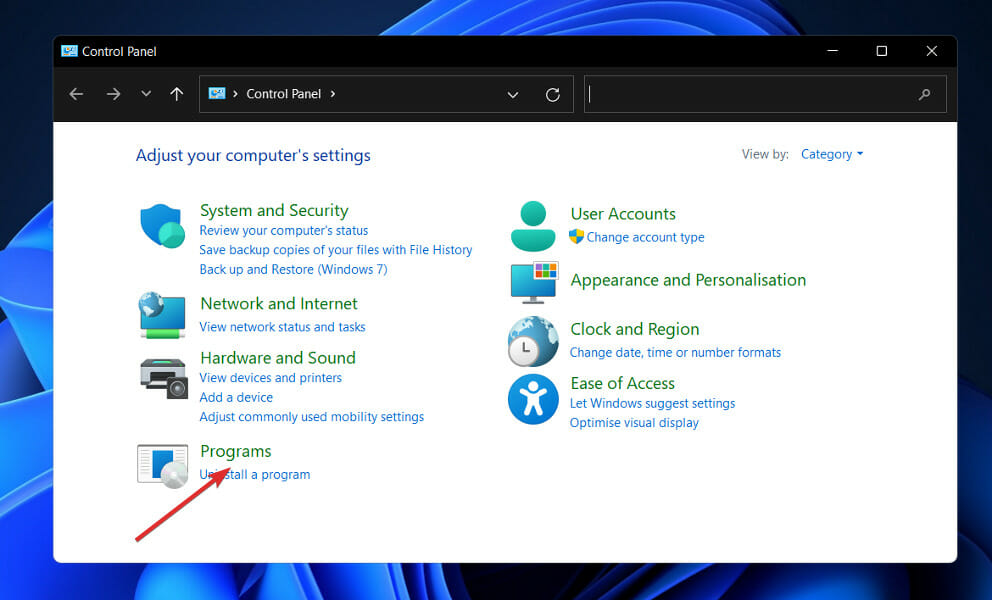Open the Hardware and Sound printer icon

pyautogui.click(x=163, y=378)
